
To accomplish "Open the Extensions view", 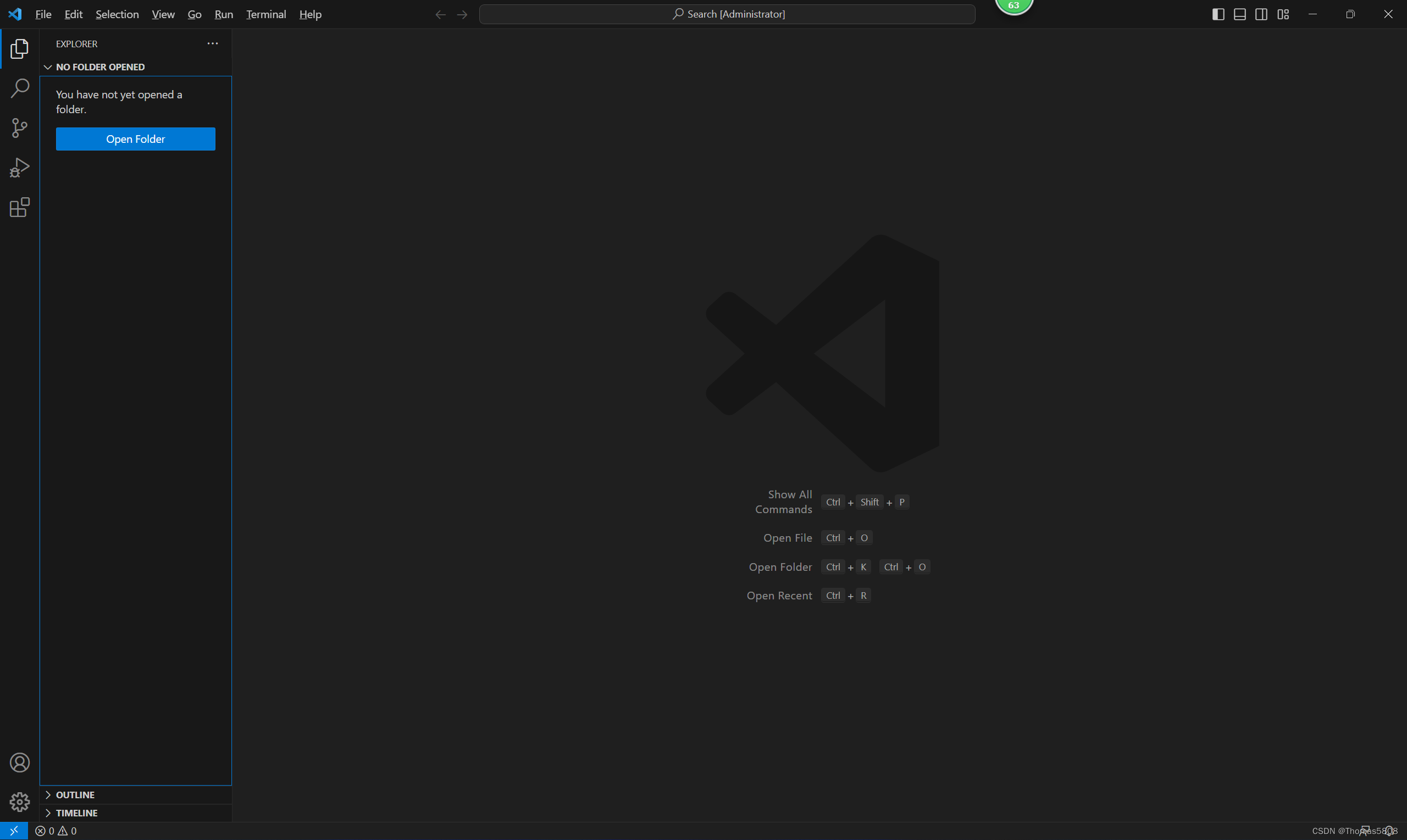I will [20, 207].
